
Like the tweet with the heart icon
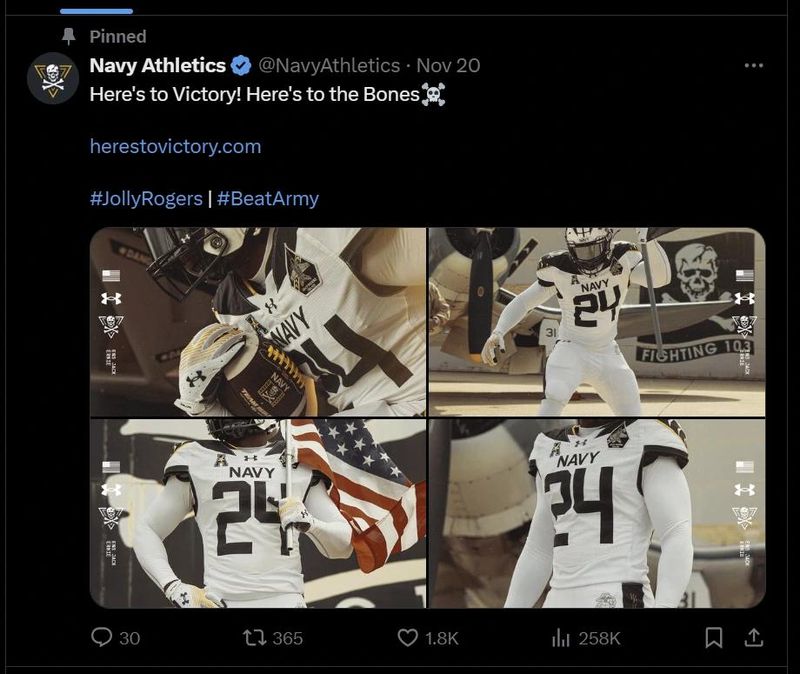pyautogui.click(x=408, y=637)
